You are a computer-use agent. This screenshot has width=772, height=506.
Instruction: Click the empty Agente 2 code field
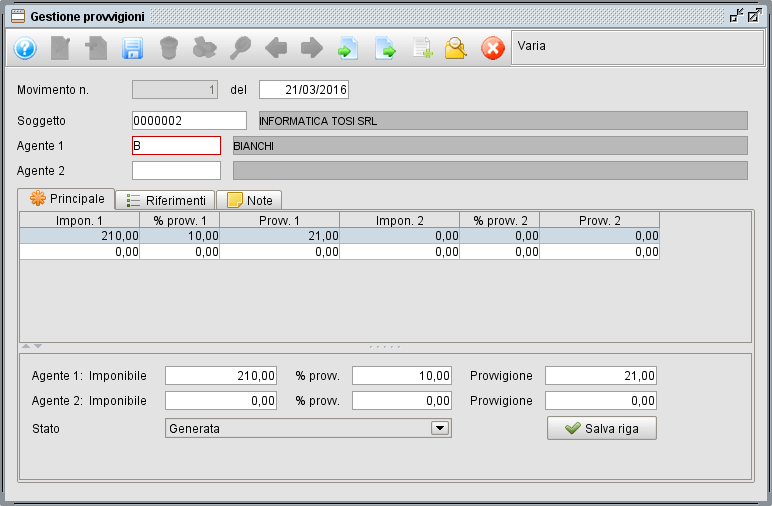(176, 171)
